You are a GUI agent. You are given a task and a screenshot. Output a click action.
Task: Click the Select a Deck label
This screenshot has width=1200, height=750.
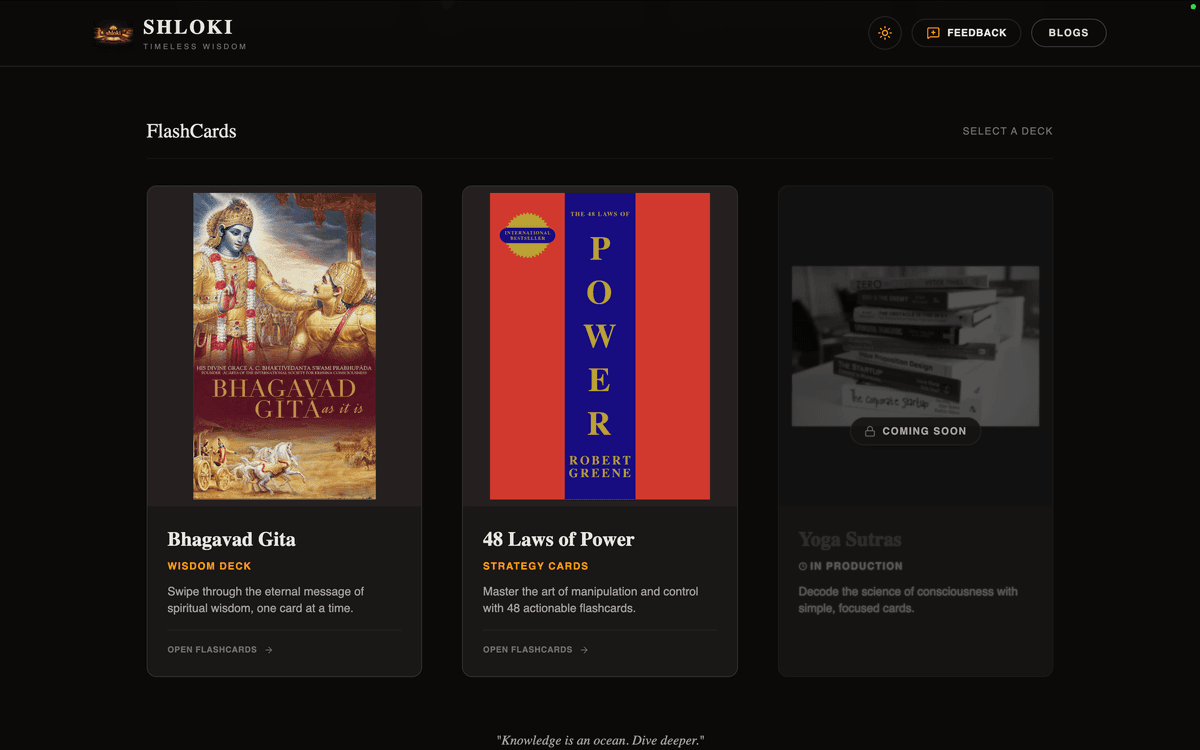pyautogui.click(x=1007, y=131)
